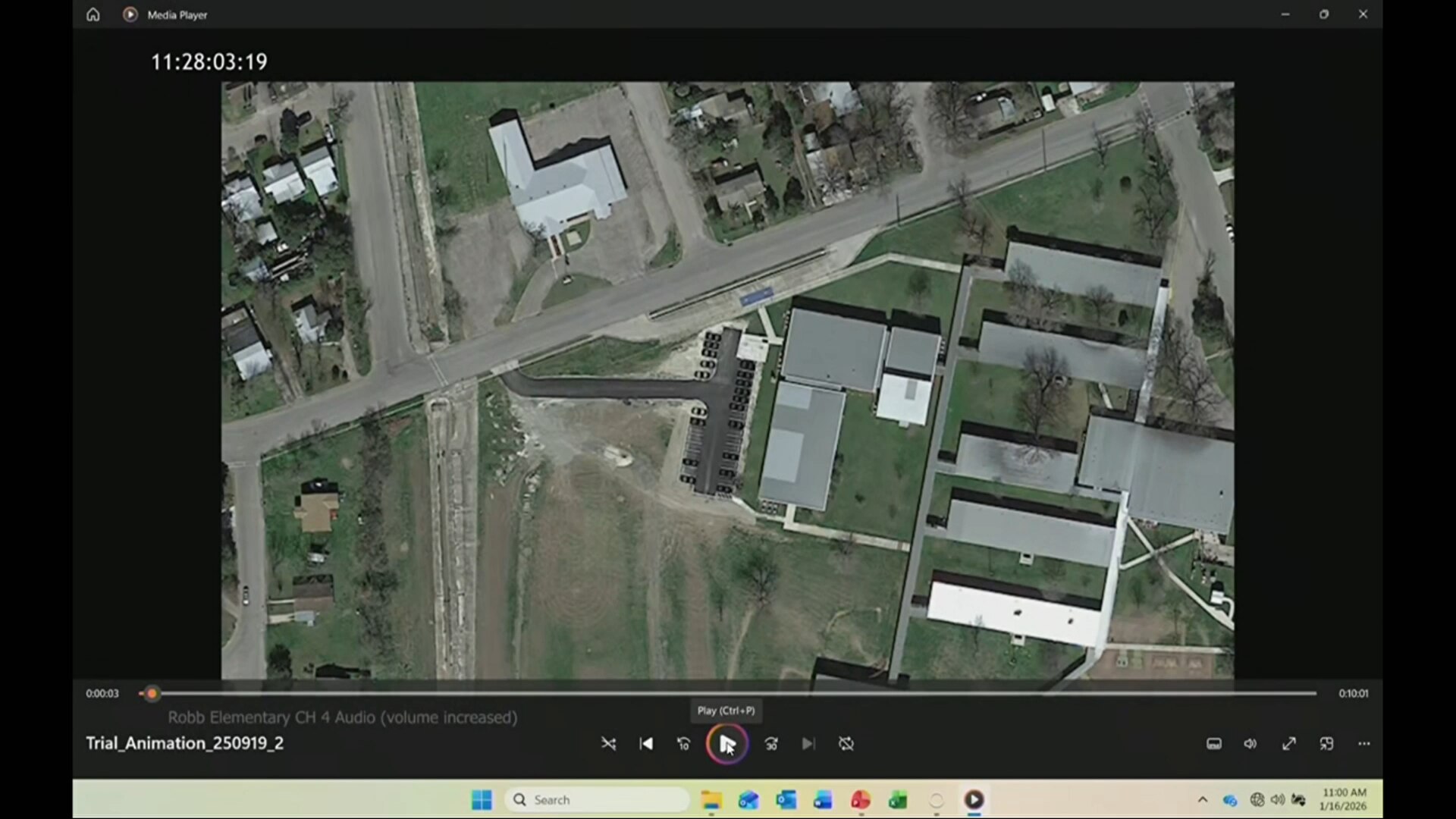
Task: Open File Explorer from taskbar
Action: point(711,799)
